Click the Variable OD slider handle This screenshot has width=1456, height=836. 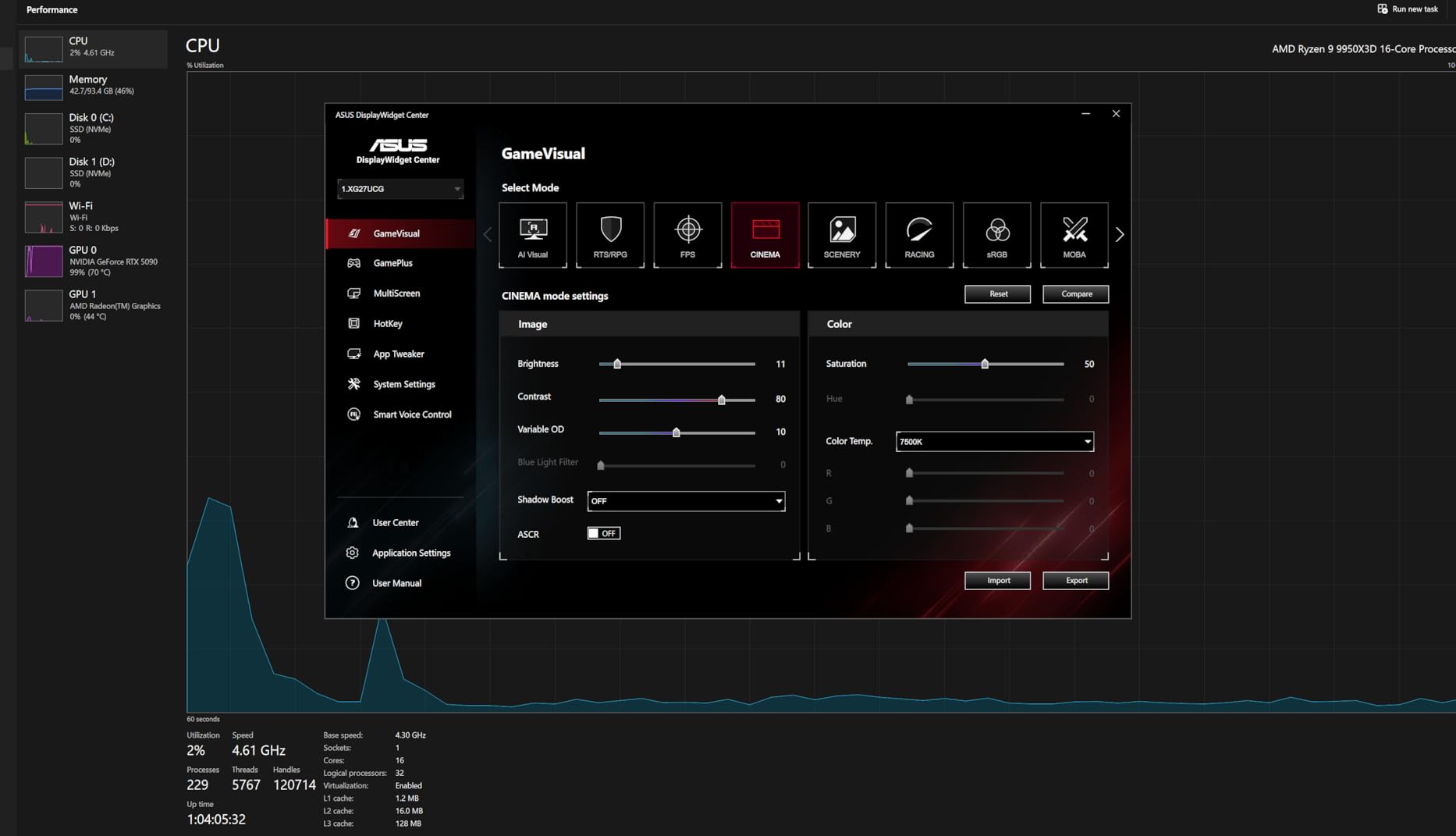pyautogui.click(x=677, y=432)
